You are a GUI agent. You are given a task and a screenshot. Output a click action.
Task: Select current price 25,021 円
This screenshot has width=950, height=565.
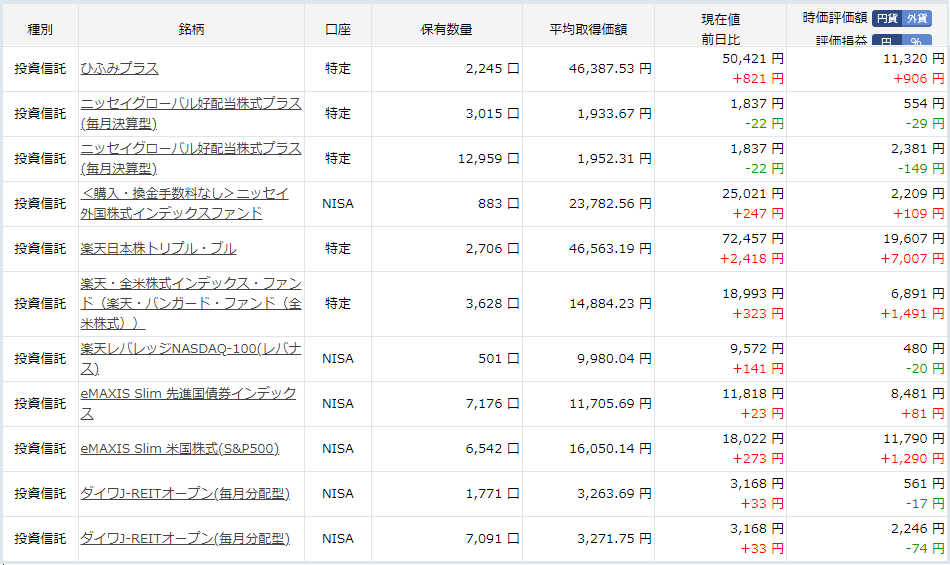click(753, 194)
